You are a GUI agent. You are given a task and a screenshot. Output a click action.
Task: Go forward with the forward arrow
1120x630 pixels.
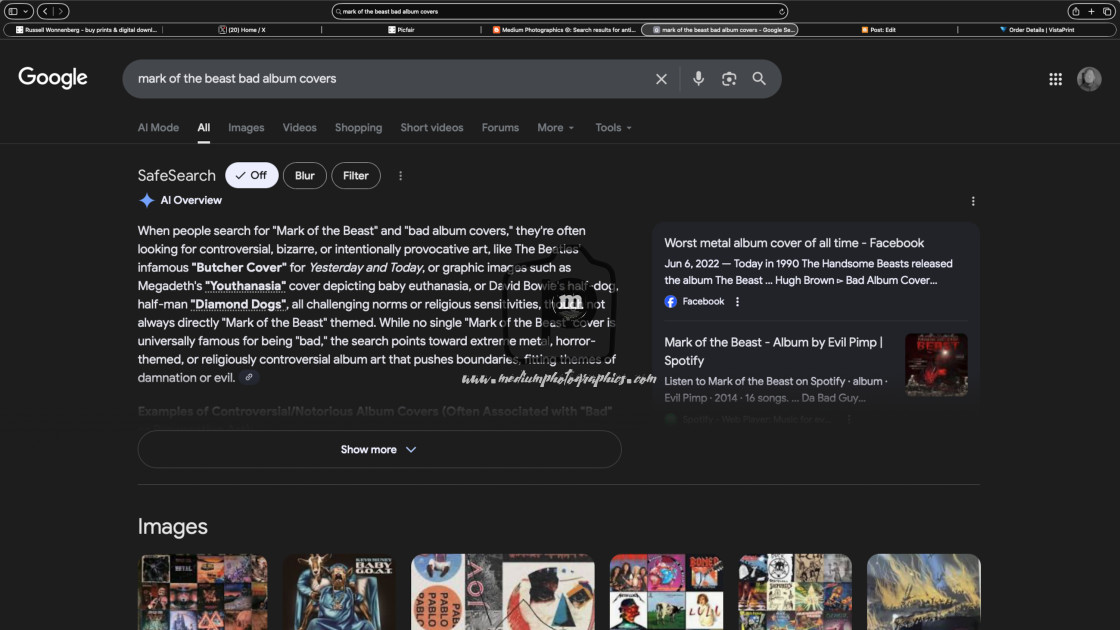(61, 11)
